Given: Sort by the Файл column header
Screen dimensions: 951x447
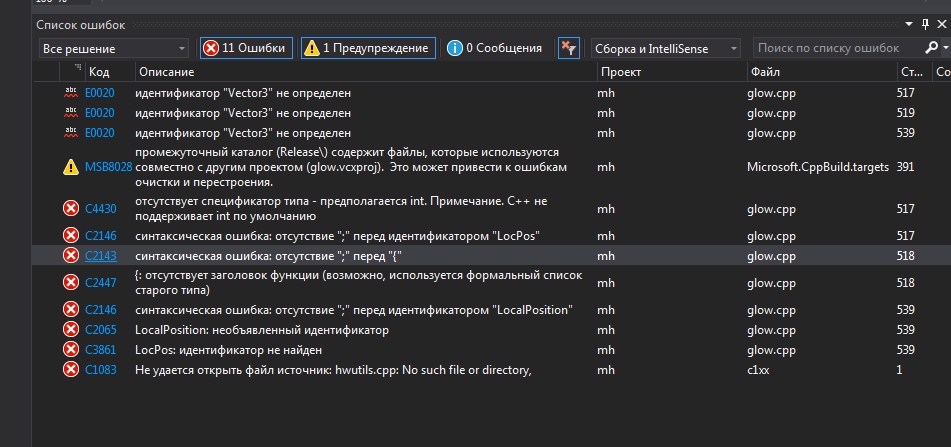Looking at the screenshot, I should [822, 72].
